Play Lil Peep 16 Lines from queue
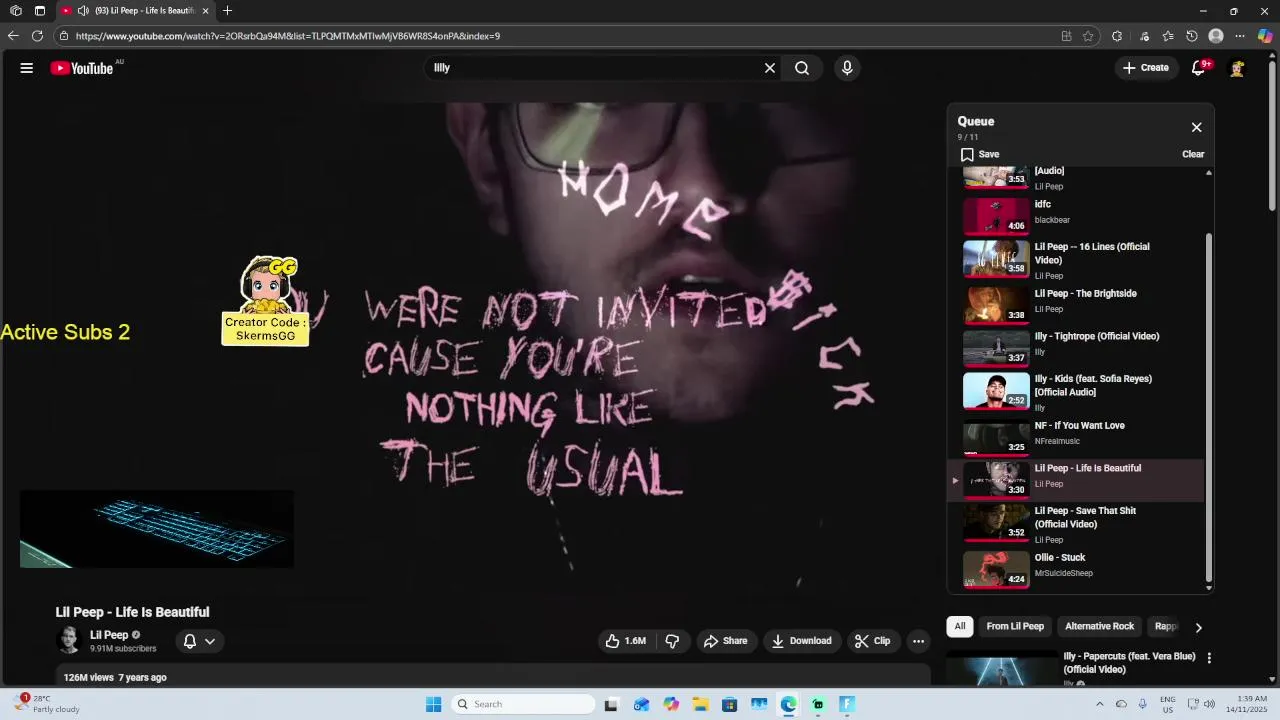This screenshot has width=1280, height=720. pyautogui.click(x=1077, y=259)
